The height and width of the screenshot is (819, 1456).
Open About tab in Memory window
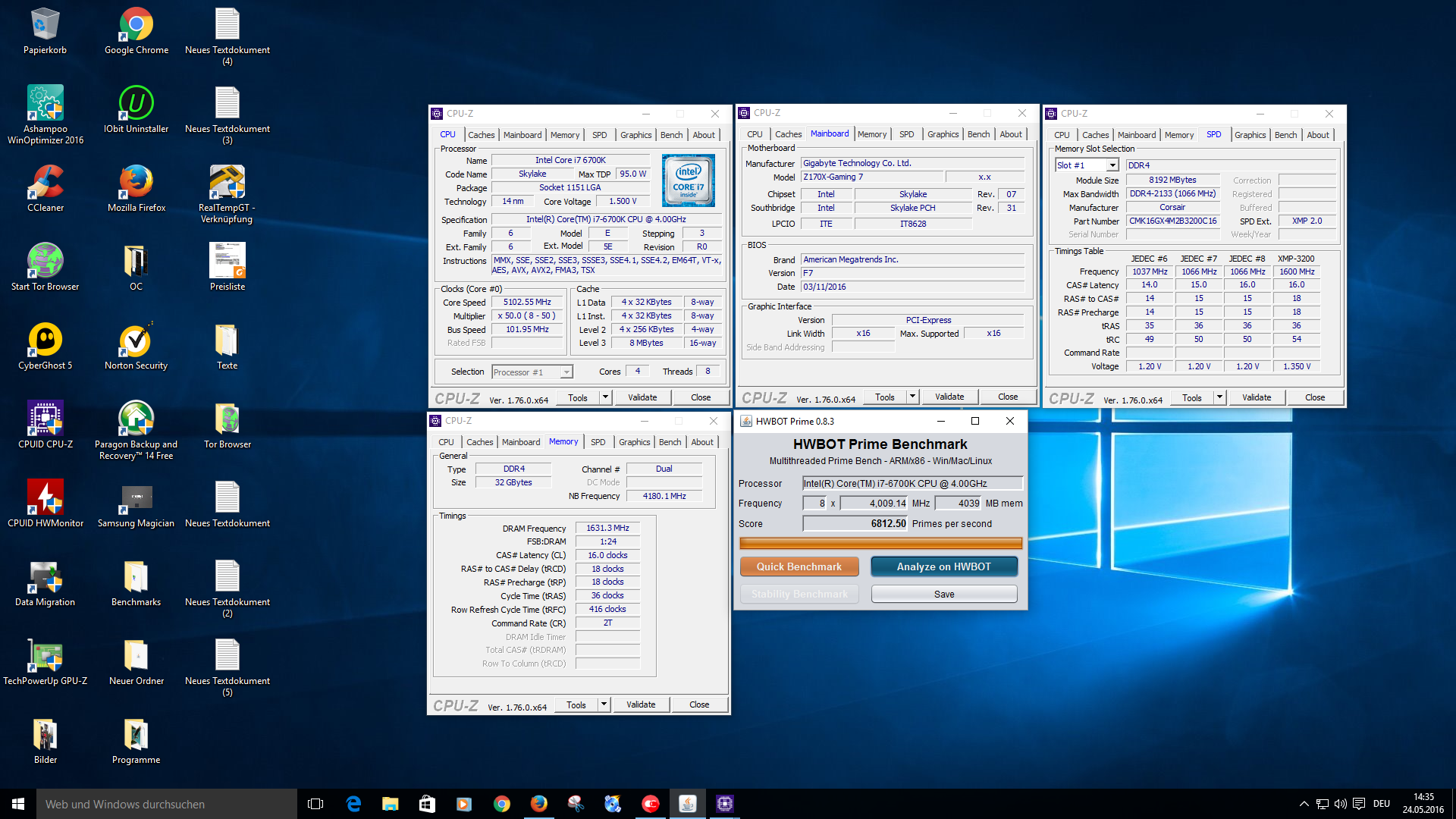(x=701, y=442)
